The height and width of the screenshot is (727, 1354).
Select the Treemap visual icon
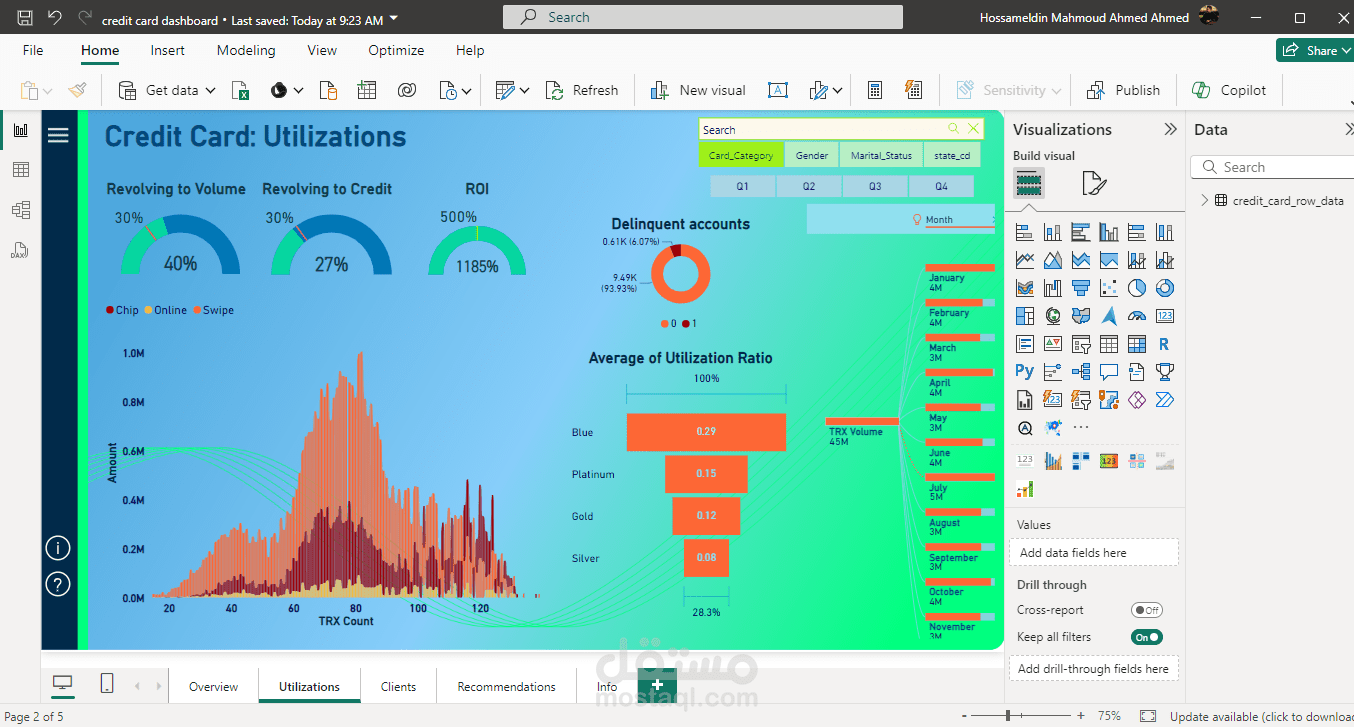(1025, 316)
